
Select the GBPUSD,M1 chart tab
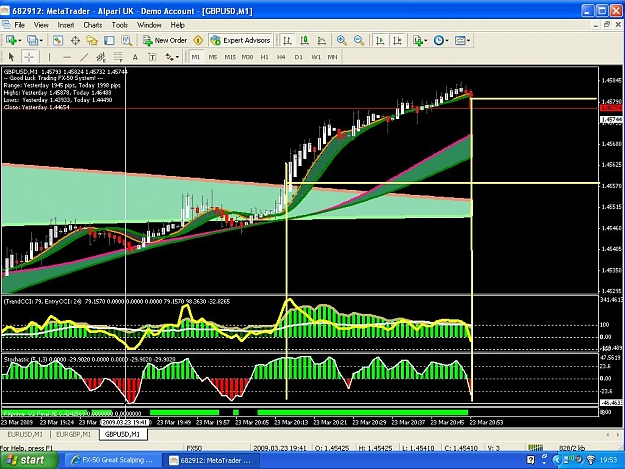[x=123, y=434]
